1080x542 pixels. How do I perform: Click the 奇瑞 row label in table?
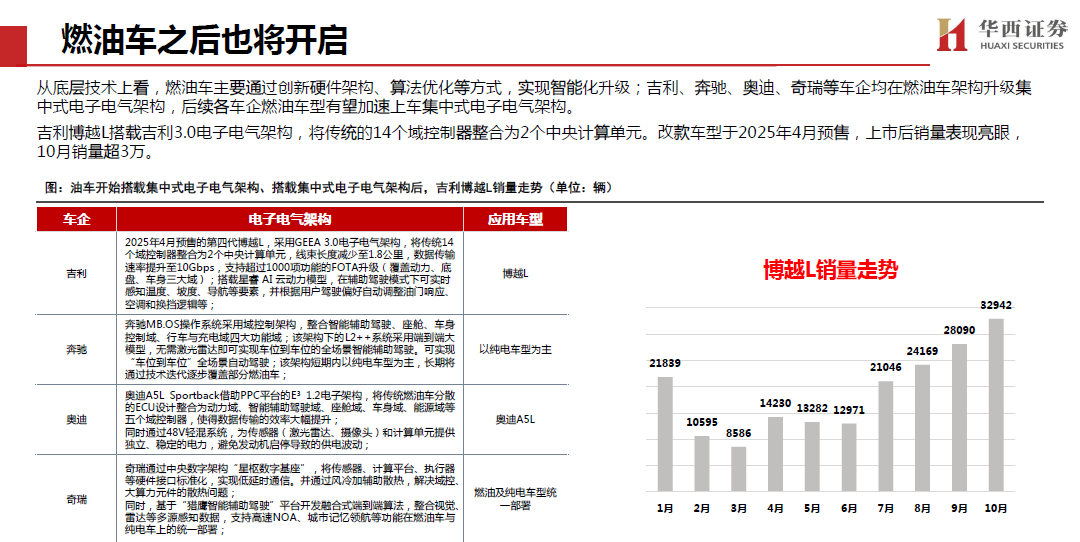click(x=76, y=499)
